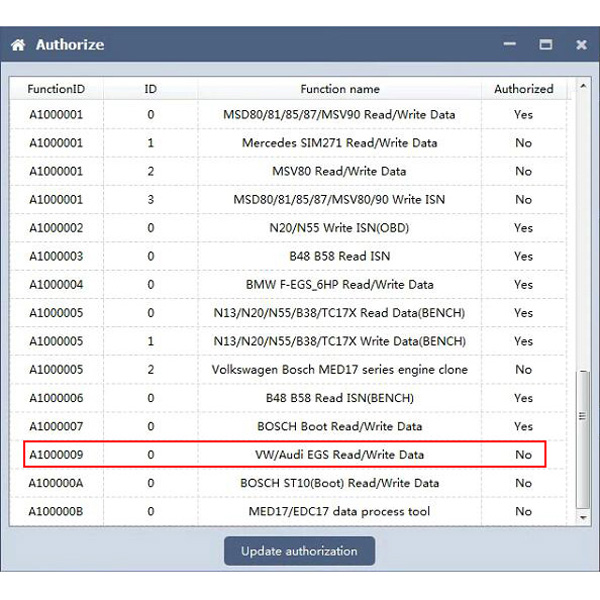Click the vertical scrollbar thumb

coord(583,439)
